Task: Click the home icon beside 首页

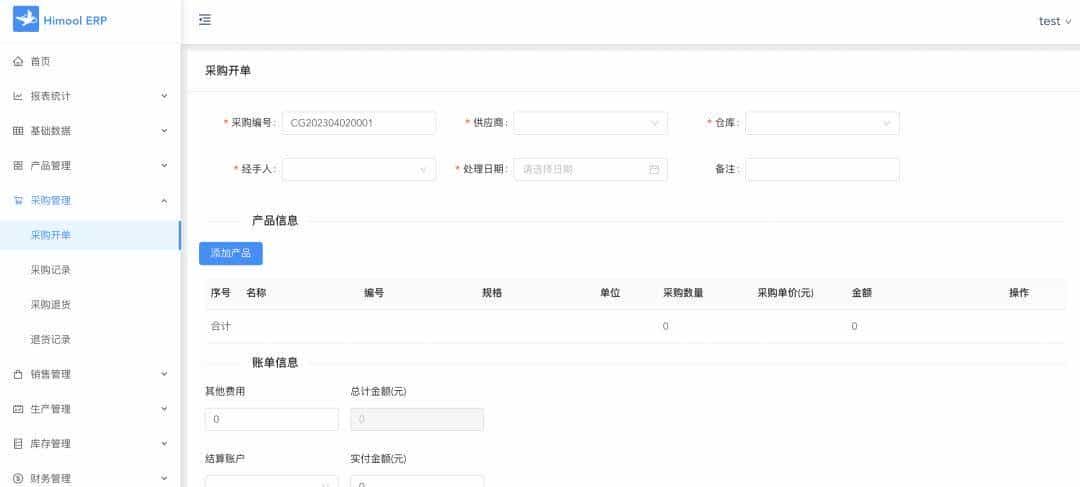Action: click(19, 61)
